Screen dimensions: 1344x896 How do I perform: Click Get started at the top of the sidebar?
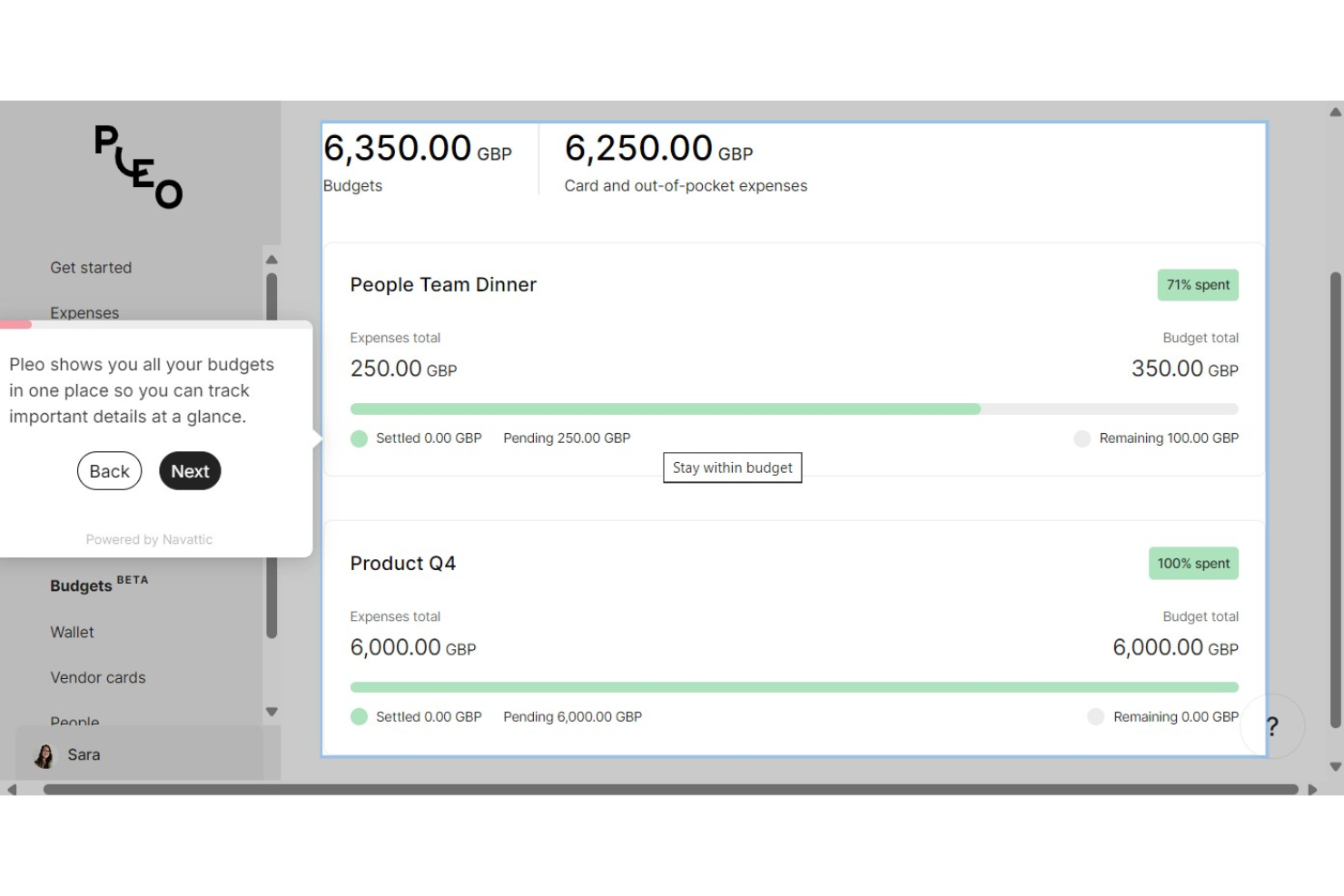point(91,267)
